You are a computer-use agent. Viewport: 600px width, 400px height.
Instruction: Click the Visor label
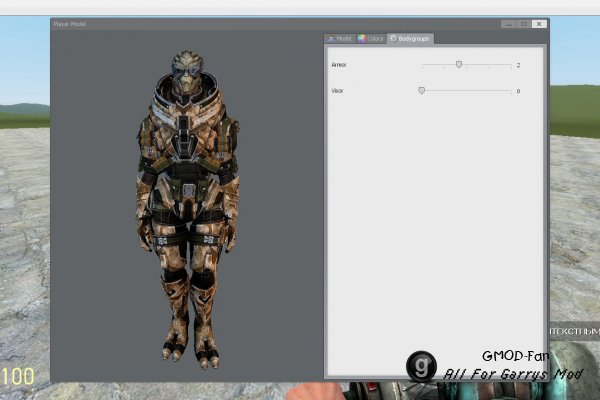point(337,91)
